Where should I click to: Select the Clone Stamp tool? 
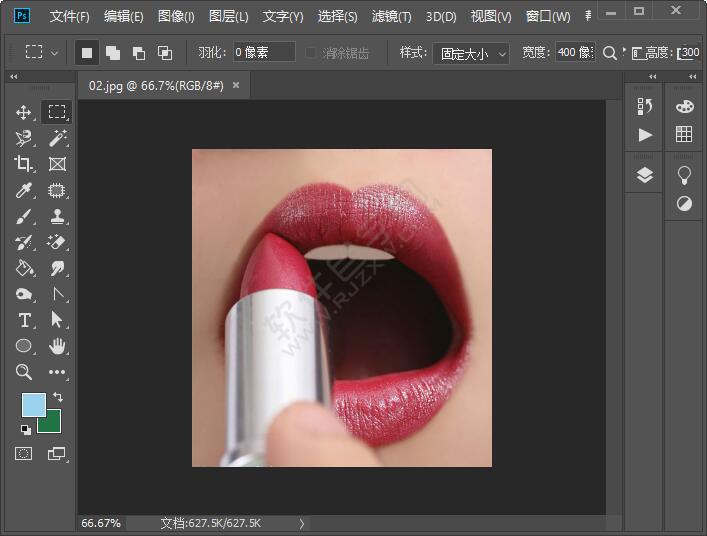(x=57, y=216)
